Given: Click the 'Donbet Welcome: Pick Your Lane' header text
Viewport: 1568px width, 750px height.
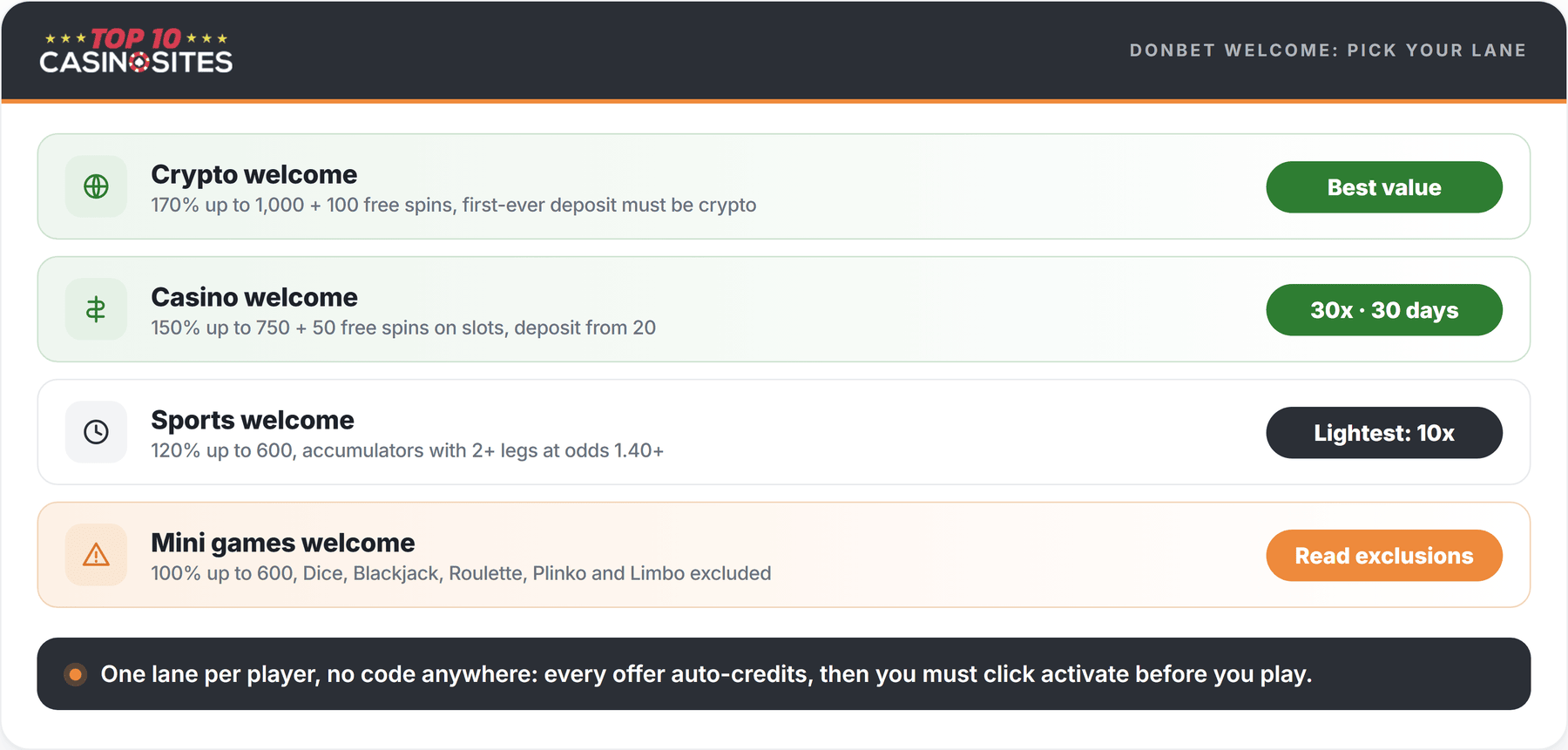Looking at the screenshot, I should click(1328, 51).
